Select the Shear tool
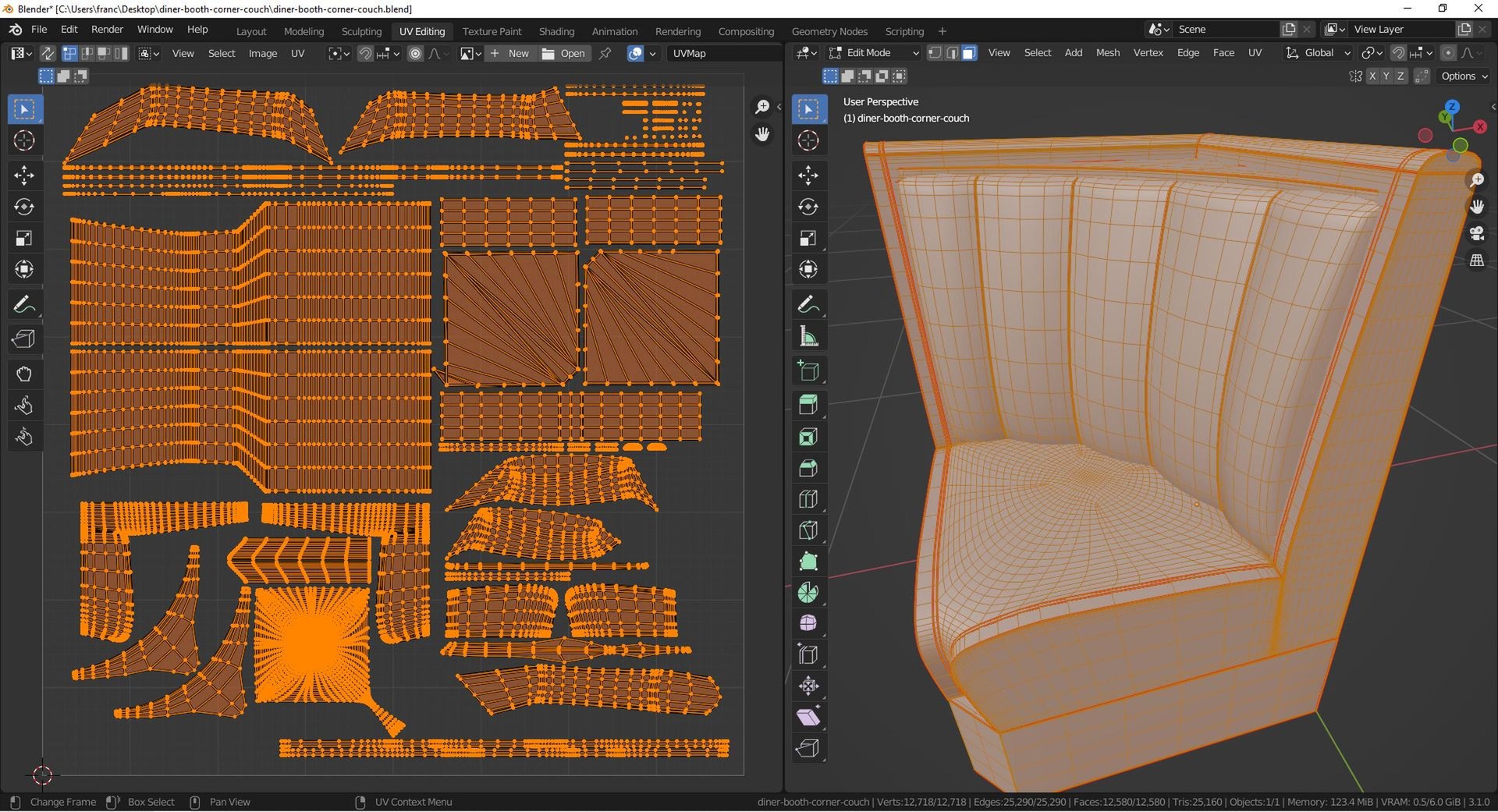 tap(808, 717)
